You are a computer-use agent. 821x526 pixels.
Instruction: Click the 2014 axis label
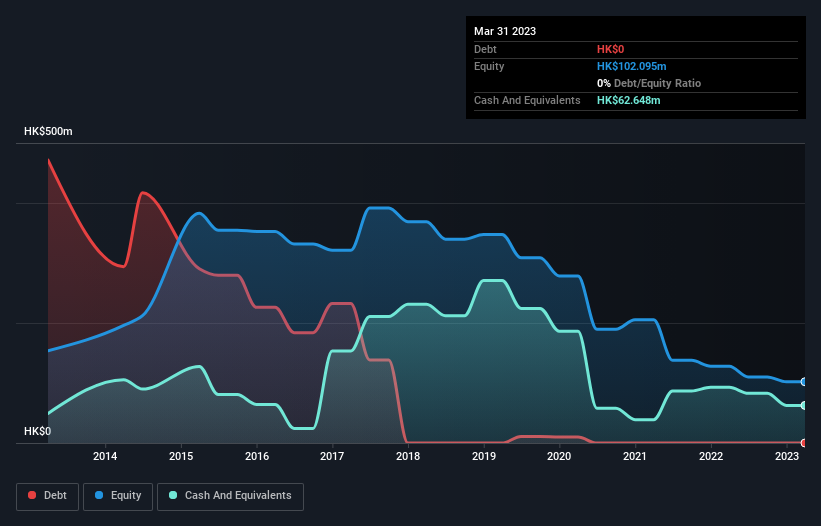pyautogui.click(x=105, y=456)
